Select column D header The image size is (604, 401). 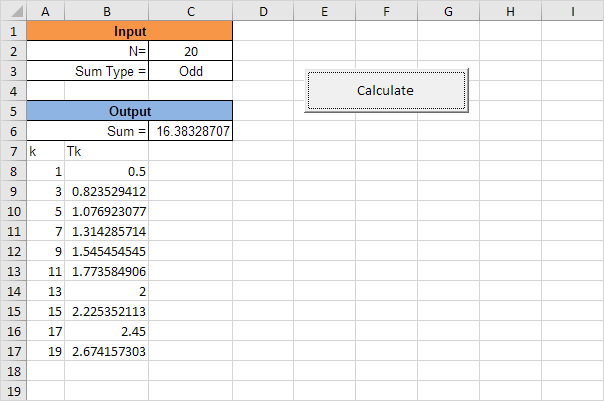[x=263, y=11]
